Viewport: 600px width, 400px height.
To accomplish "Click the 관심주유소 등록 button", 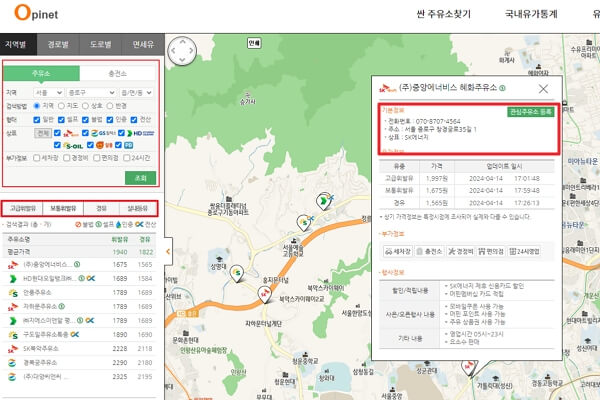I will 530,112.
